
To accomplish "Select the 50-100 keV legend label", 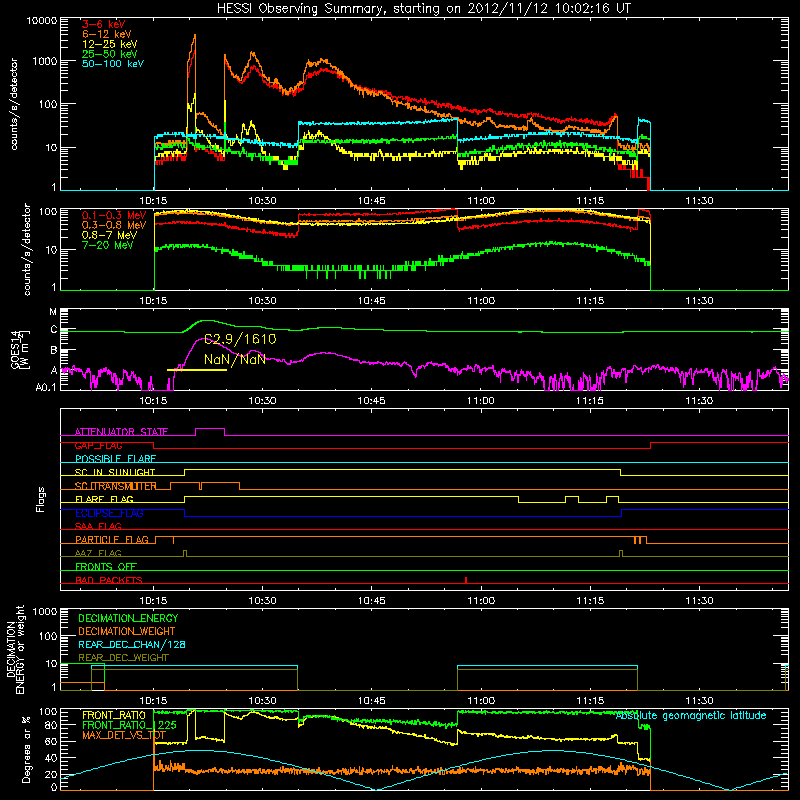I will [x=113, y=64].
